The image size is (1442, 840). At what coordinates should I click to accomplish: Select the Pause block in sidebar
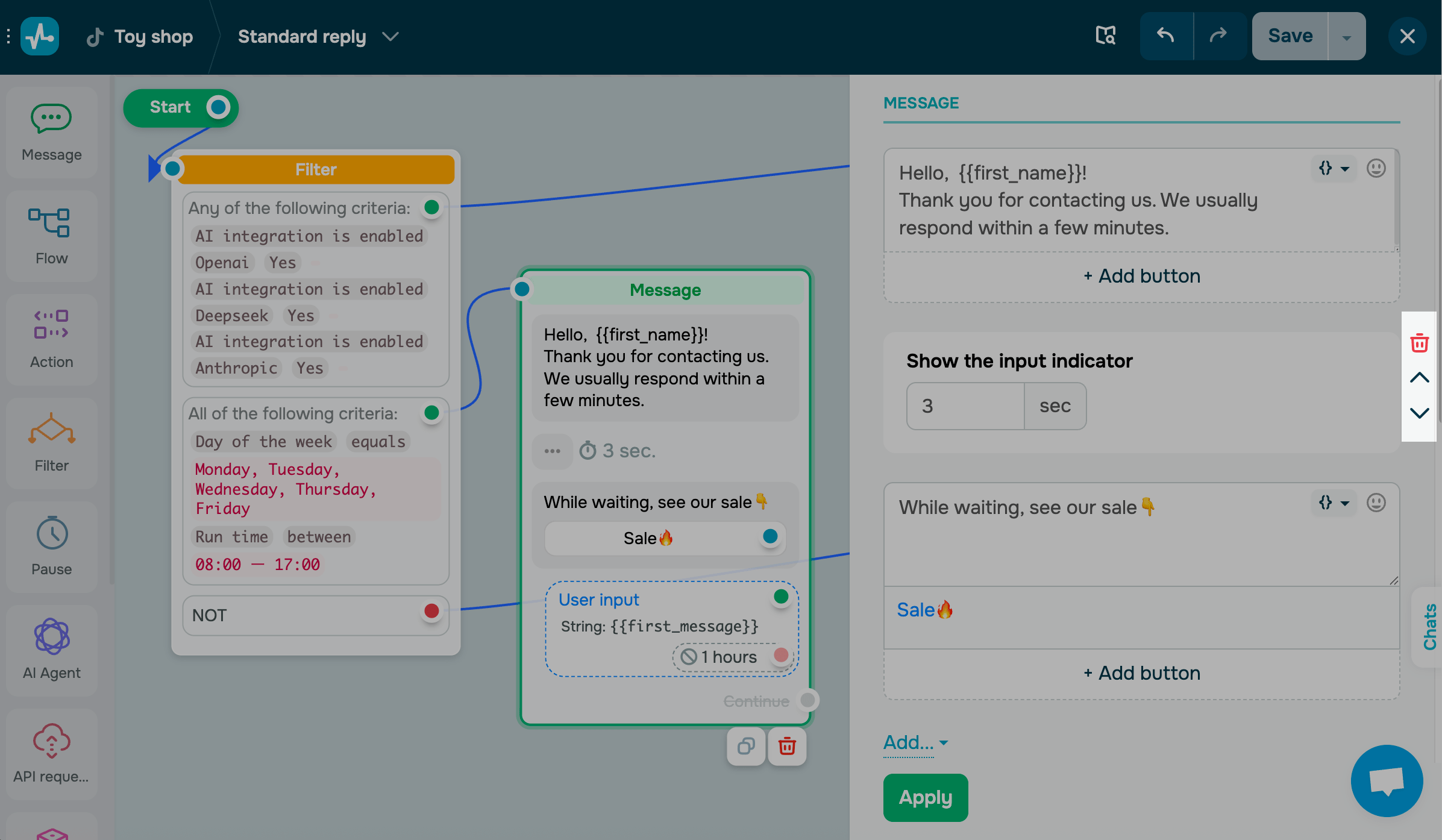[51, 547]
